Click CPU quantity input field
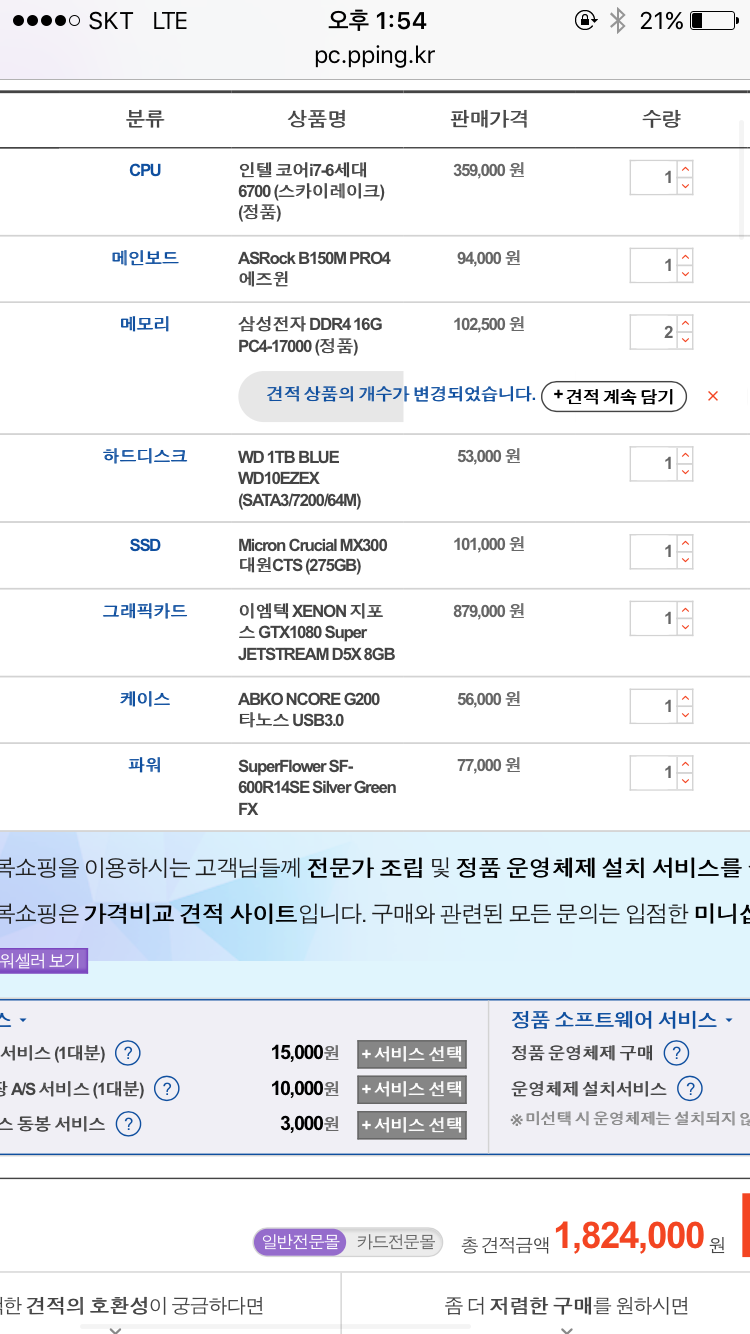This screenshot has width=750, height=1334. (654, 178)
